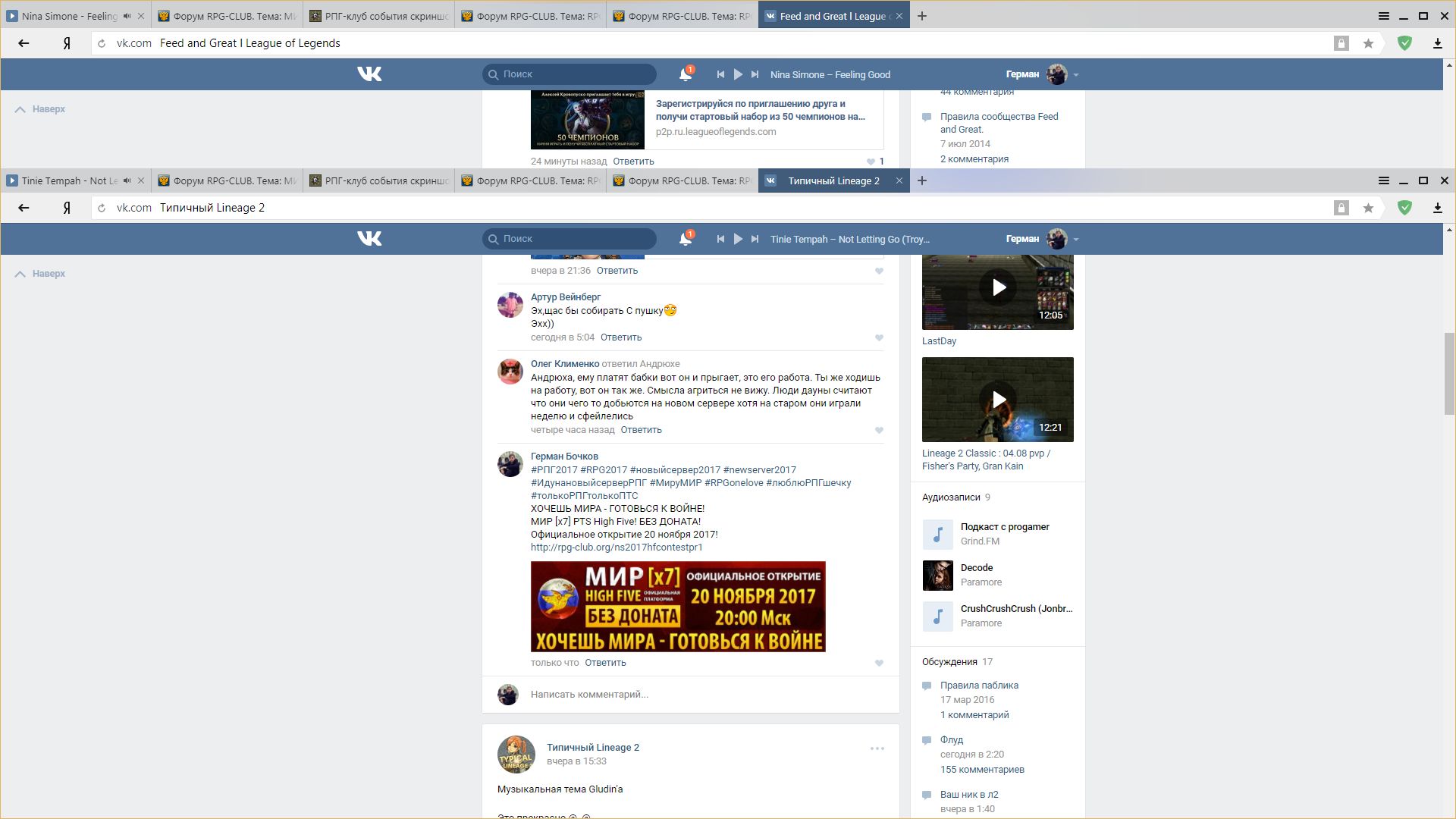Skip to next track after Tinie Tempah song

click(x=755, y=239)
